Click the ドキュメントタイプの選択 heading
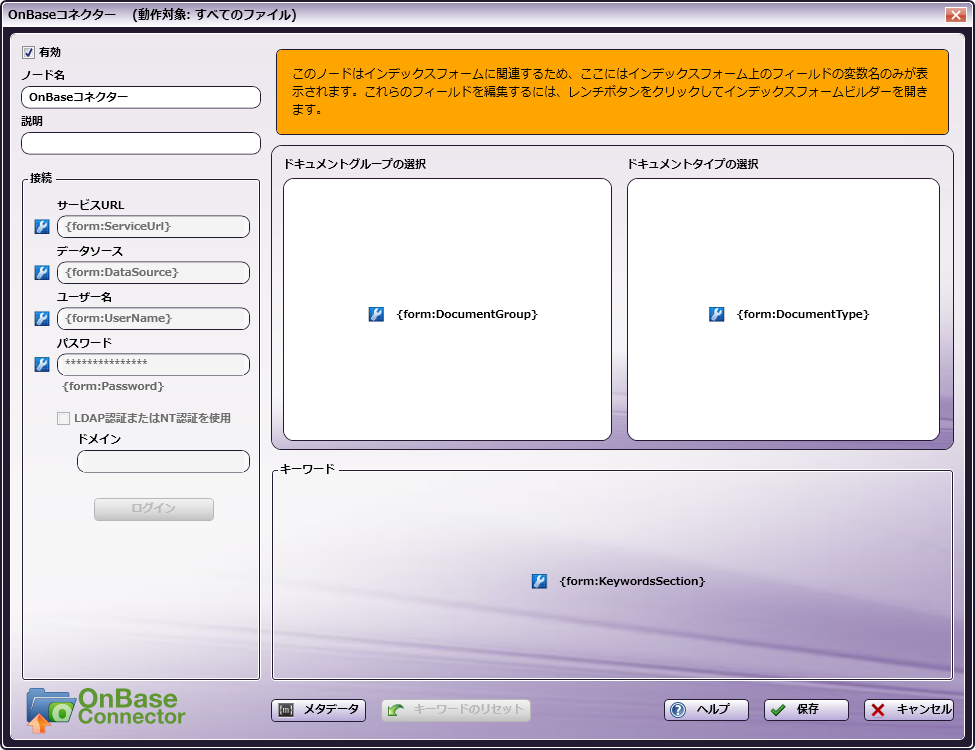The width and height of the screenshot is (975, 750). coord(692,164)
